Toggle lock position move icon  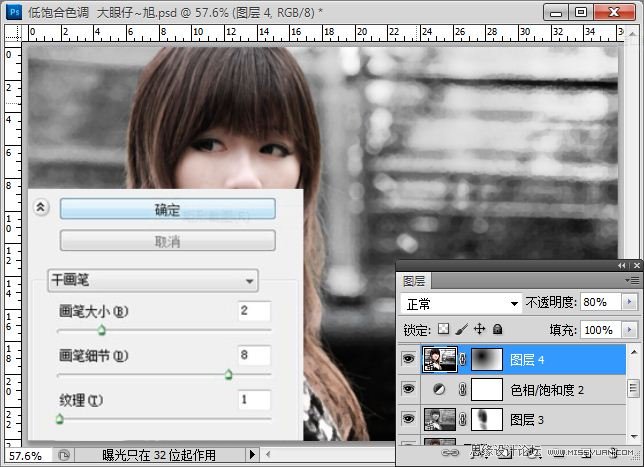click(479, 329)
